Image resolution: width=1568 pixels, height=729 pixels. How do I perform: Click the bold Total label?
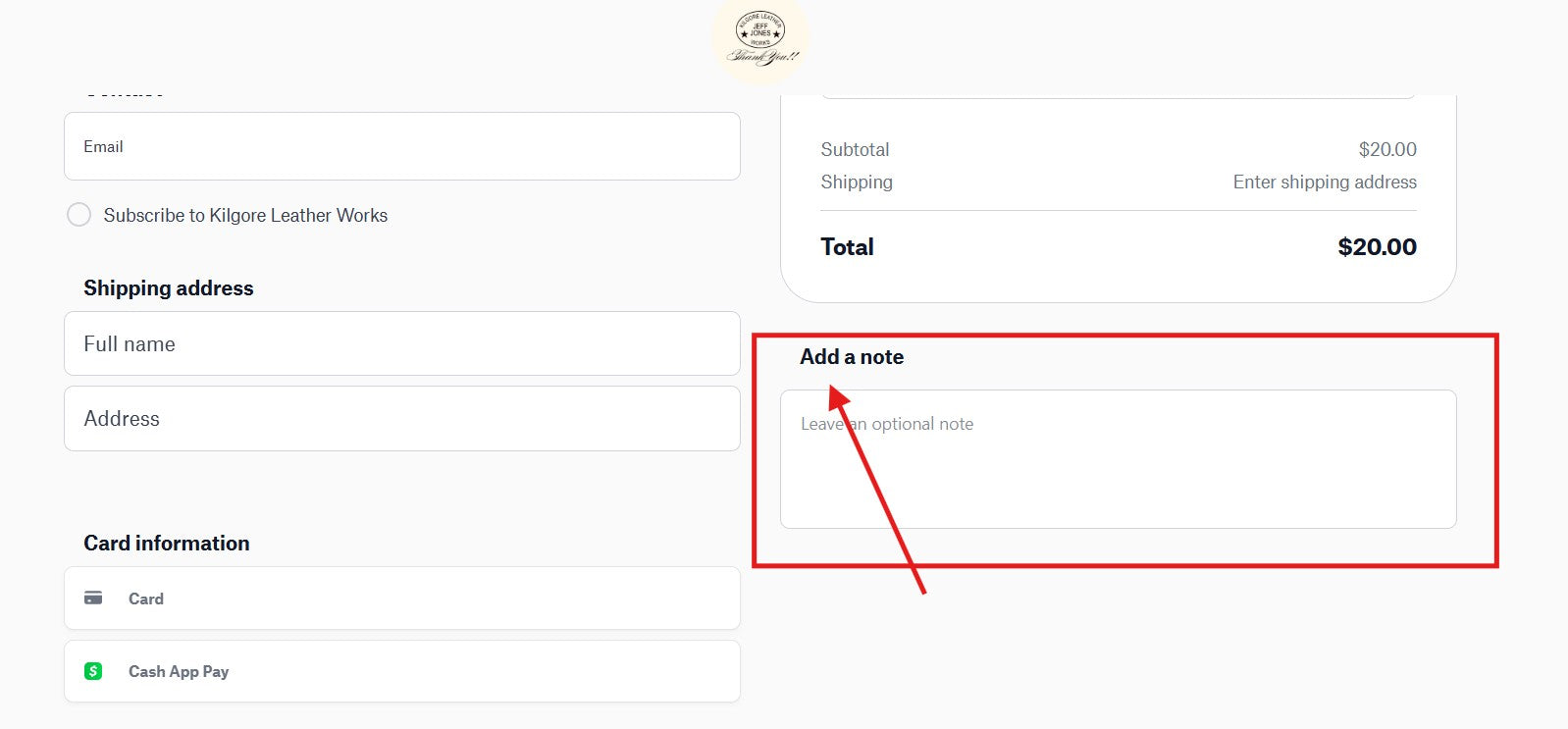coord(847,247)
